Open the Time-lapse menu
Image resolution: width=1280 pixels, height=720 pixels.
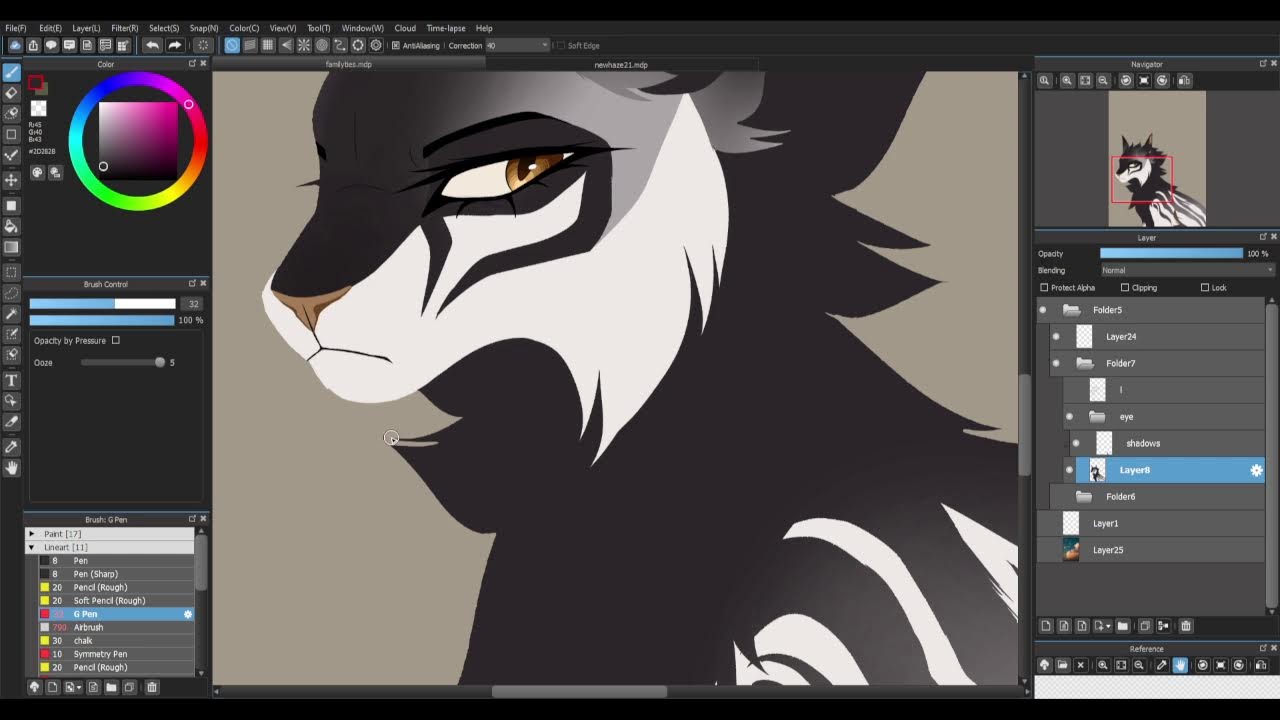click(x=446, y=28)
